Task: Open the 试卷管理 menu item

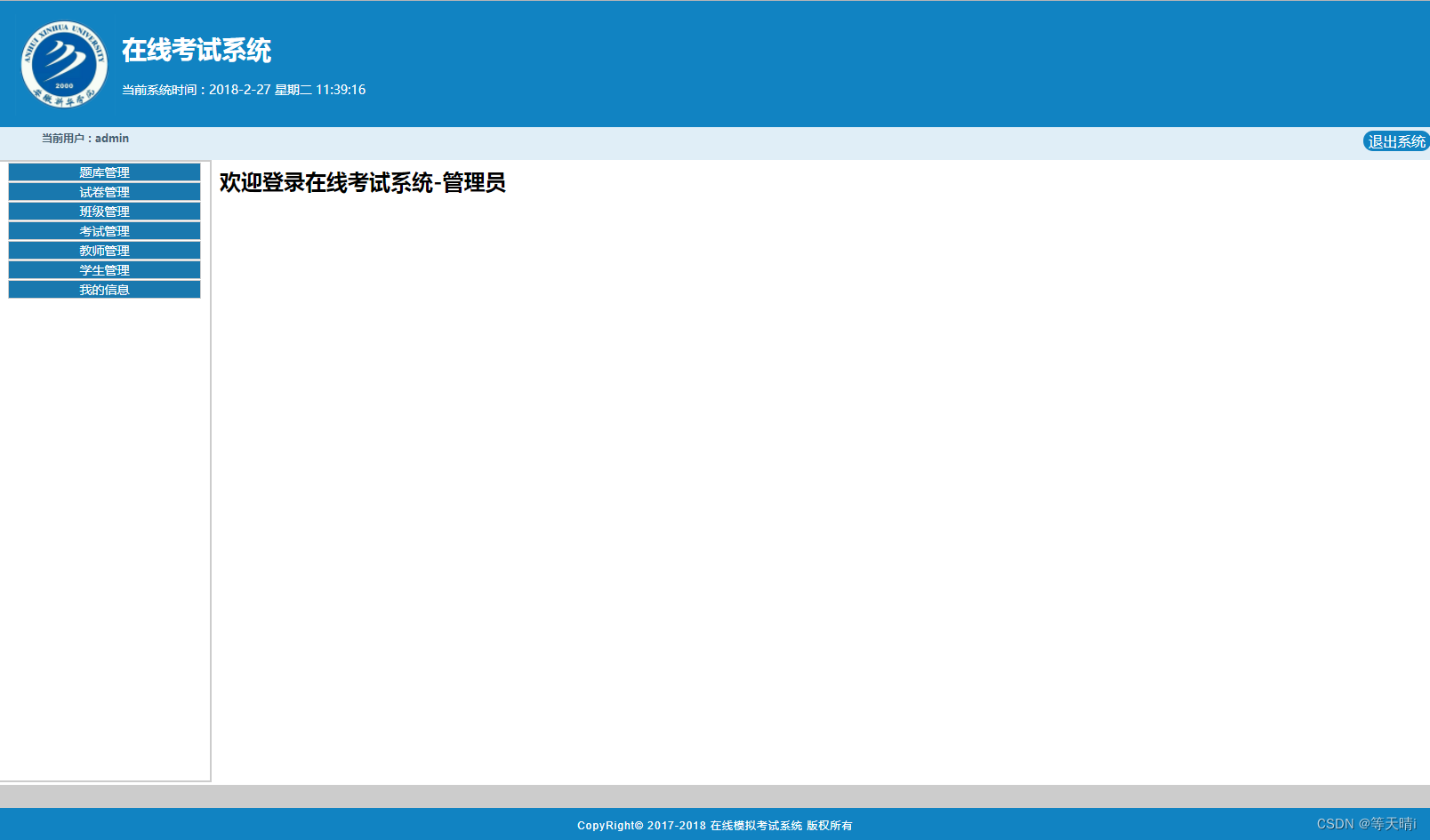Action: coord(103,191)
